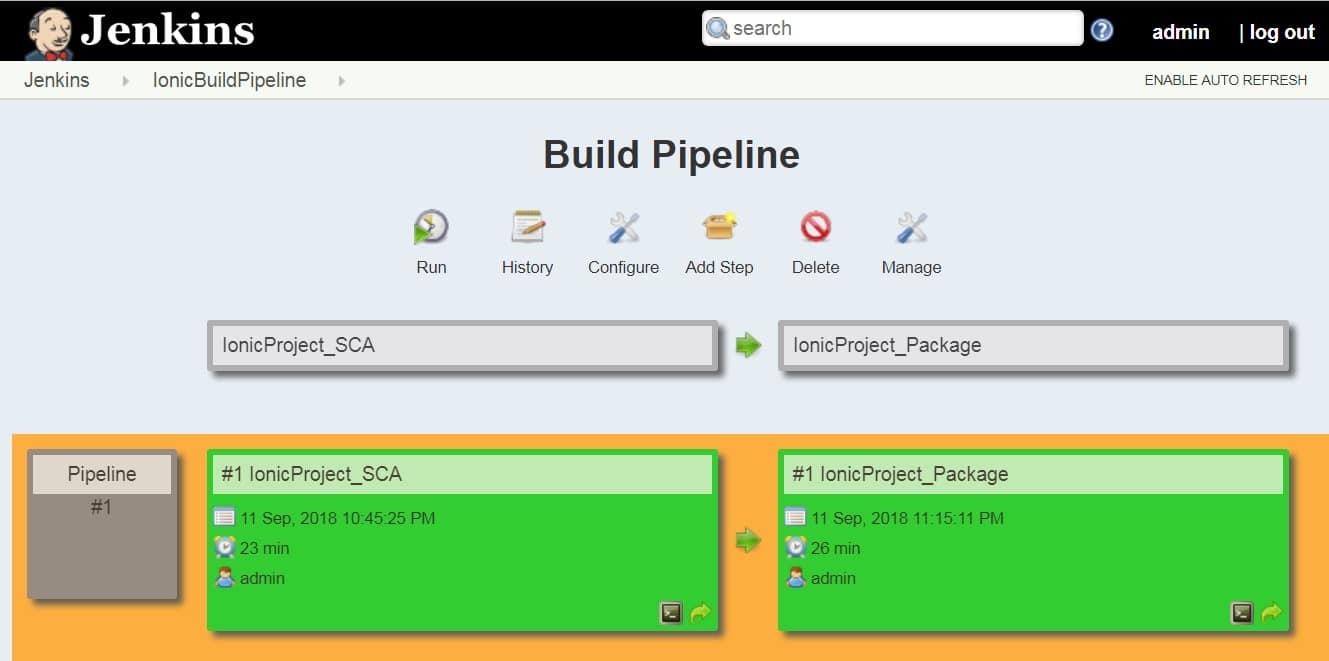Open the Manage tools icon
The image size is (1329, 661).
coord(911,228)
